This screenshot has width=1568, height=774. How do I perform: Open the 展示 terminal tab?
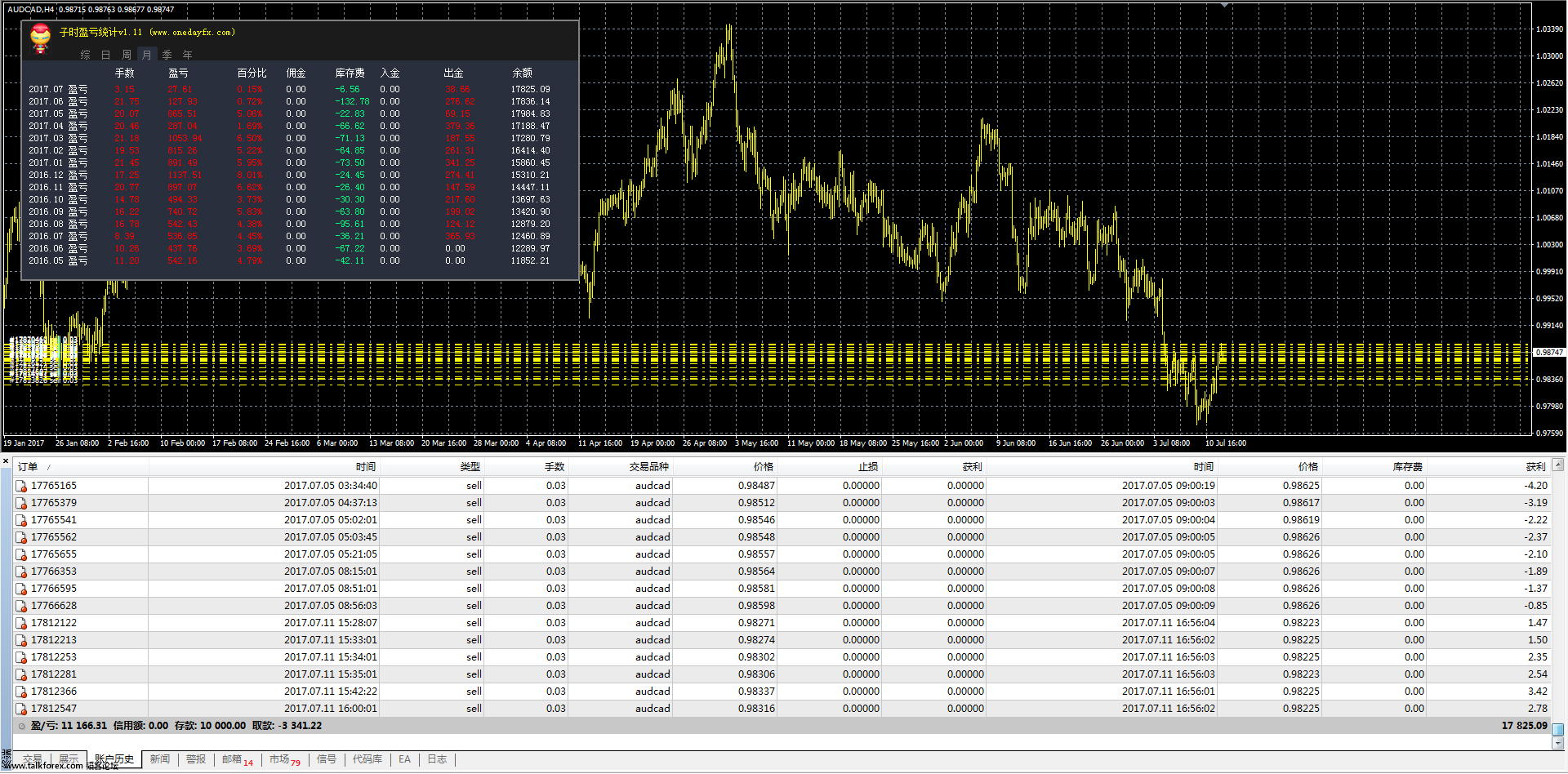69,759
